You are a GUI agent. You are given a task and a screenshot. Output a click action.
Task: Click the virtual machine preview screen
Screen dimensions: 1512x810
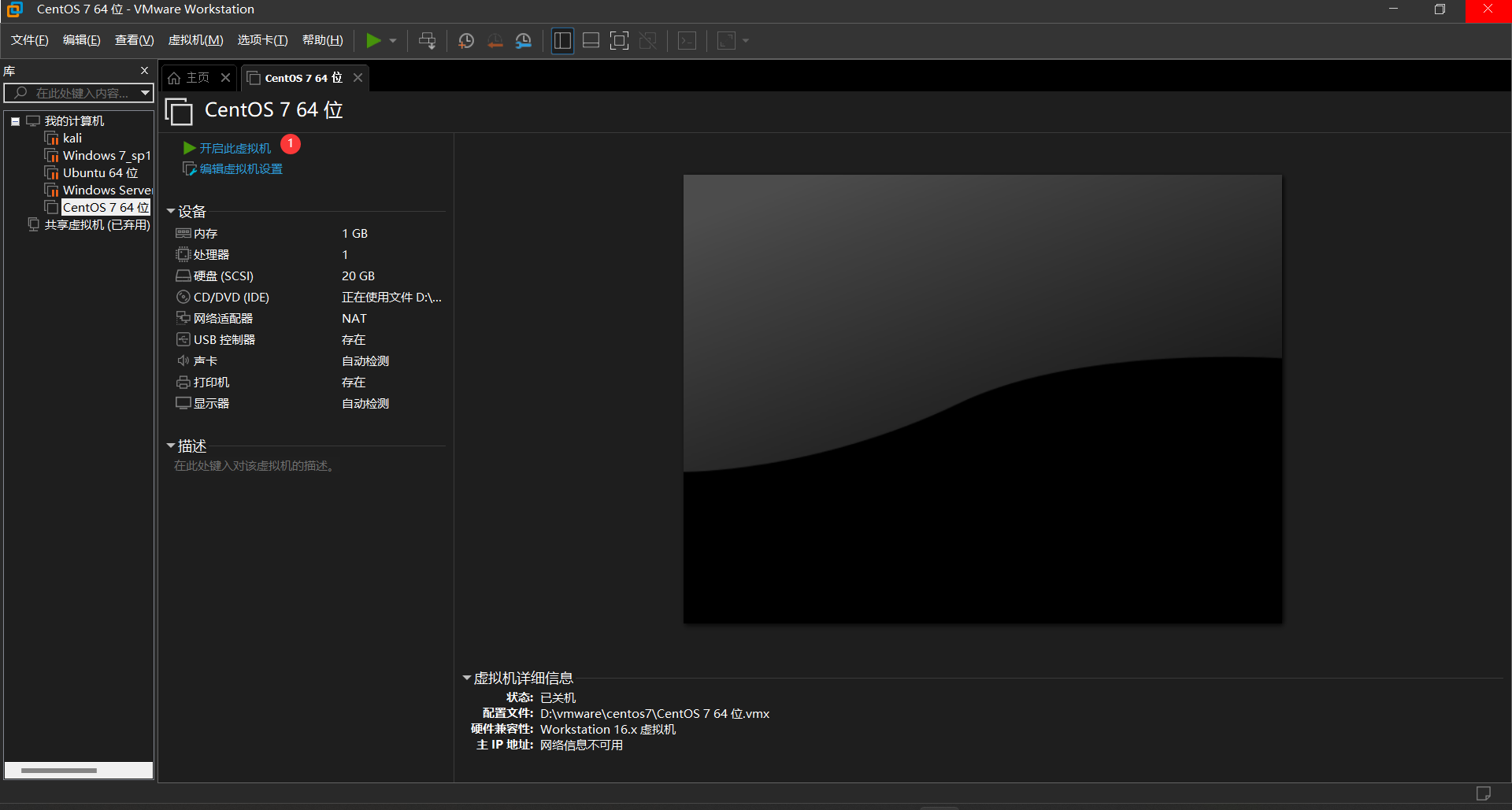(983, 399)
